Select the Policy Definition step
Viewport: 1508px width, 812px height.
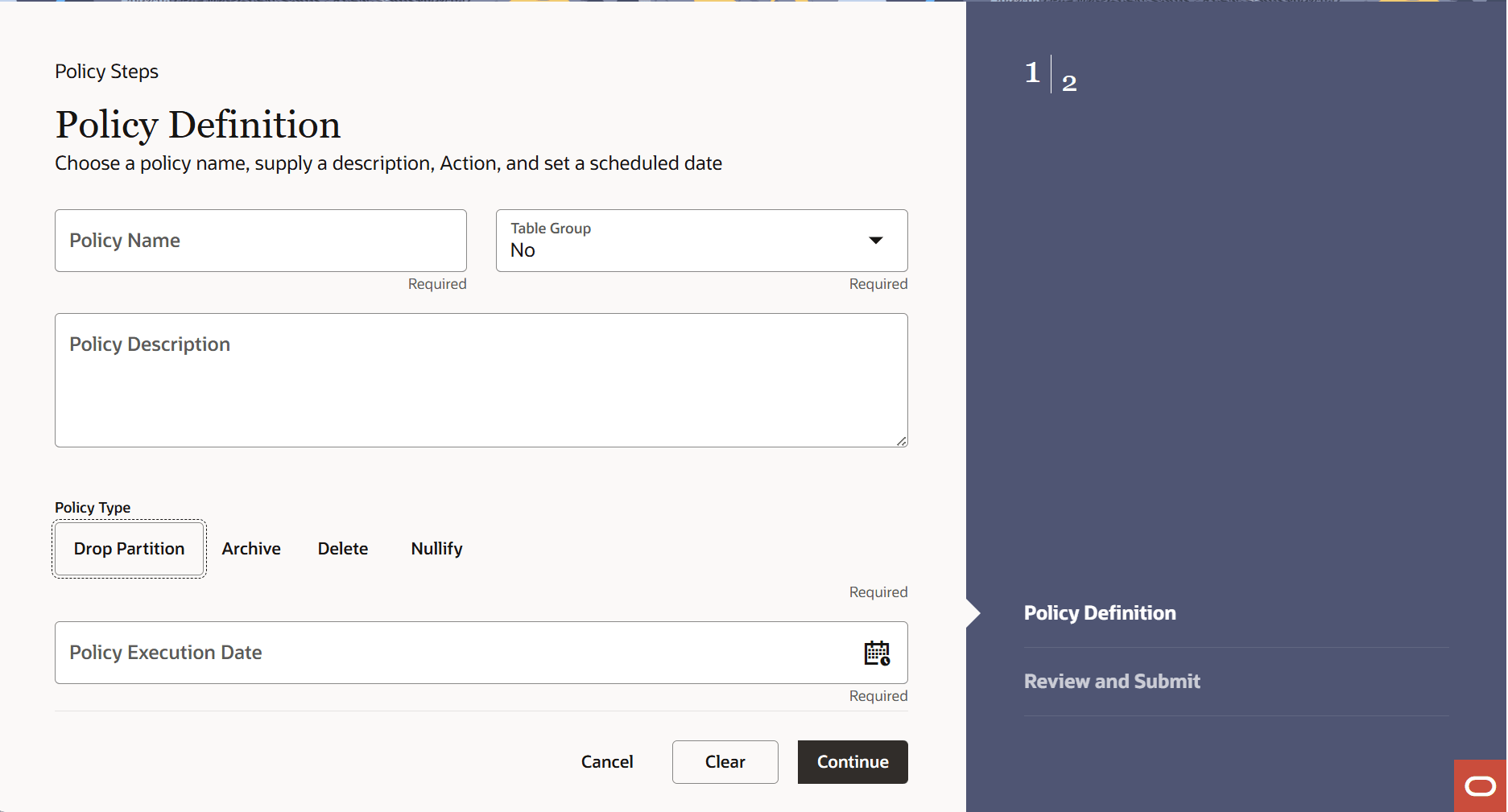[1100, 612]
